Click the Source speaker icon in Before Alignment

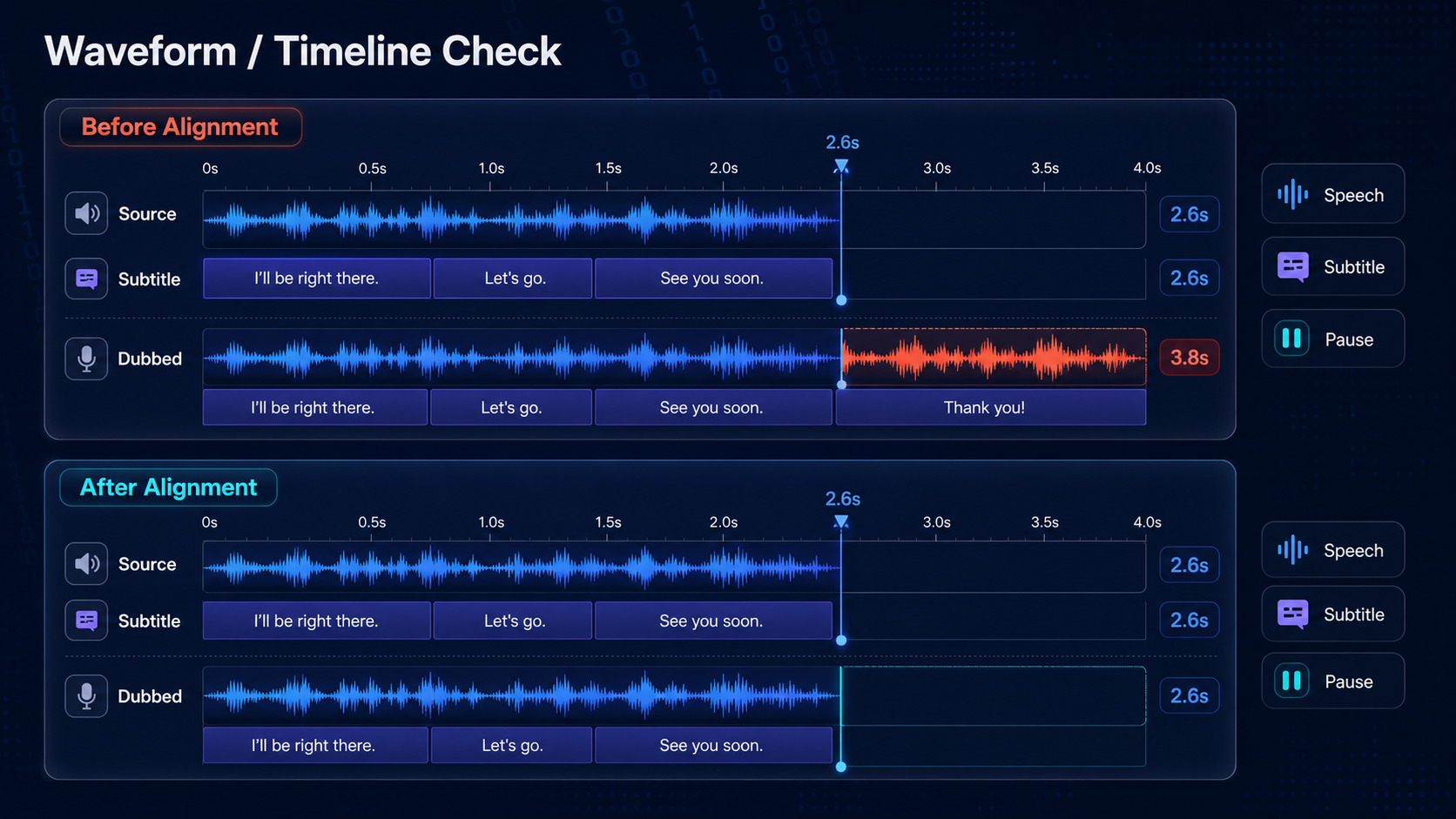pos(86,213)
